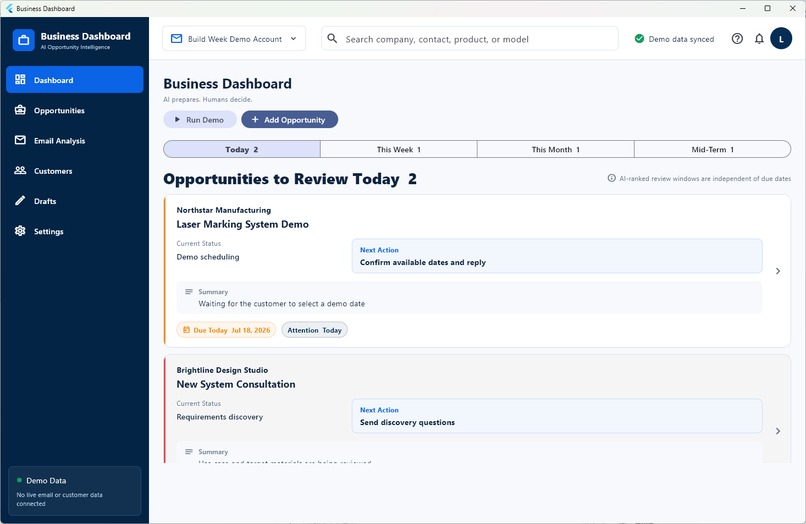Click the Run Demo button
The height and width of the screenshot is (524, 806).
coord(200,119)
